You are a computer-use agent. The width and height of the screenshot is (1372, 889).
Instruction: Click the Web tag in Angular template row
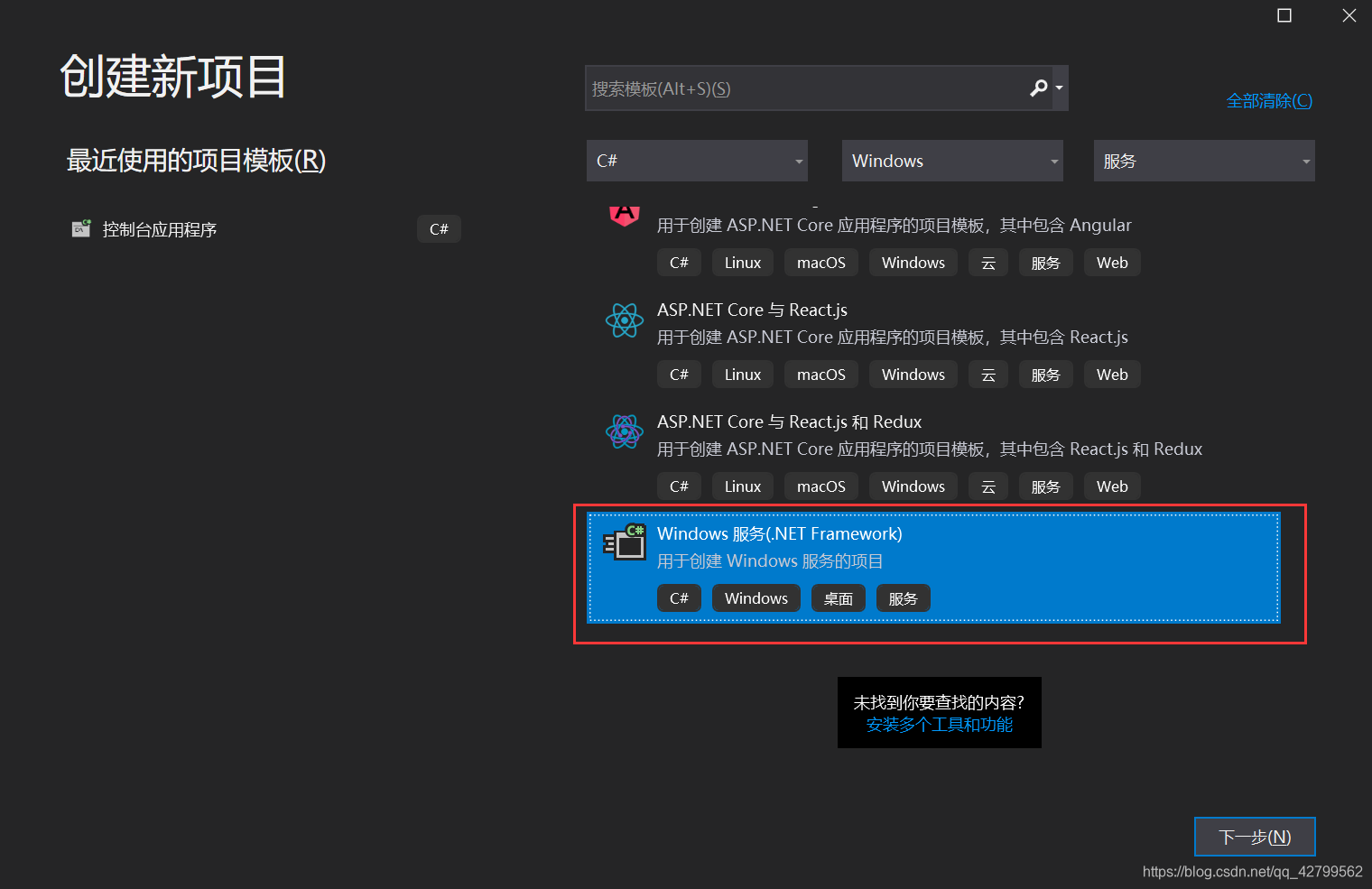point(1112,263)
